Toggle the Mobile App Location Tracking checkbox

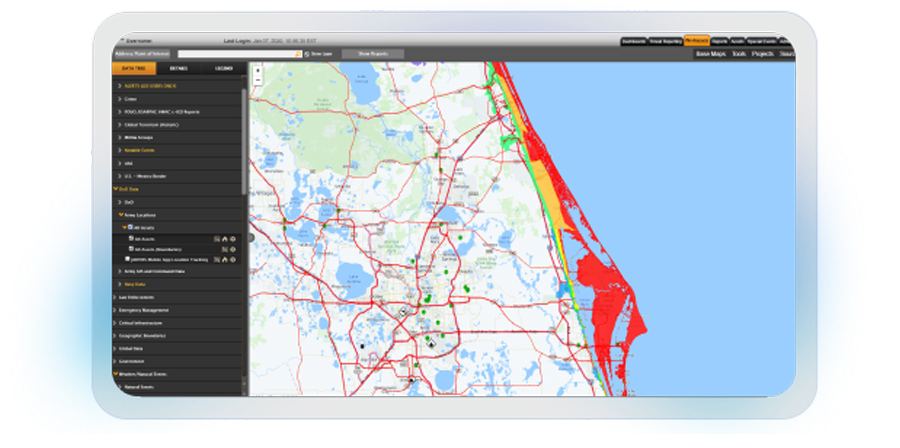coord(128,259)
